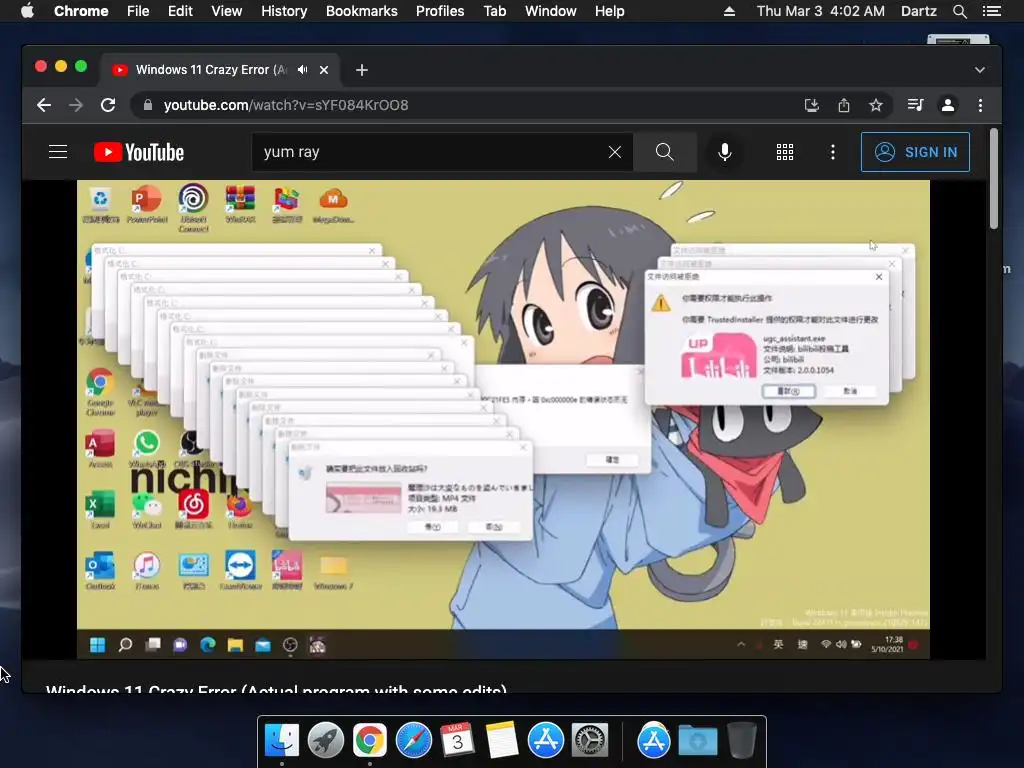
Task: Clear the YouTube search text
Action: pyautogui.click(x=615, y=152)
